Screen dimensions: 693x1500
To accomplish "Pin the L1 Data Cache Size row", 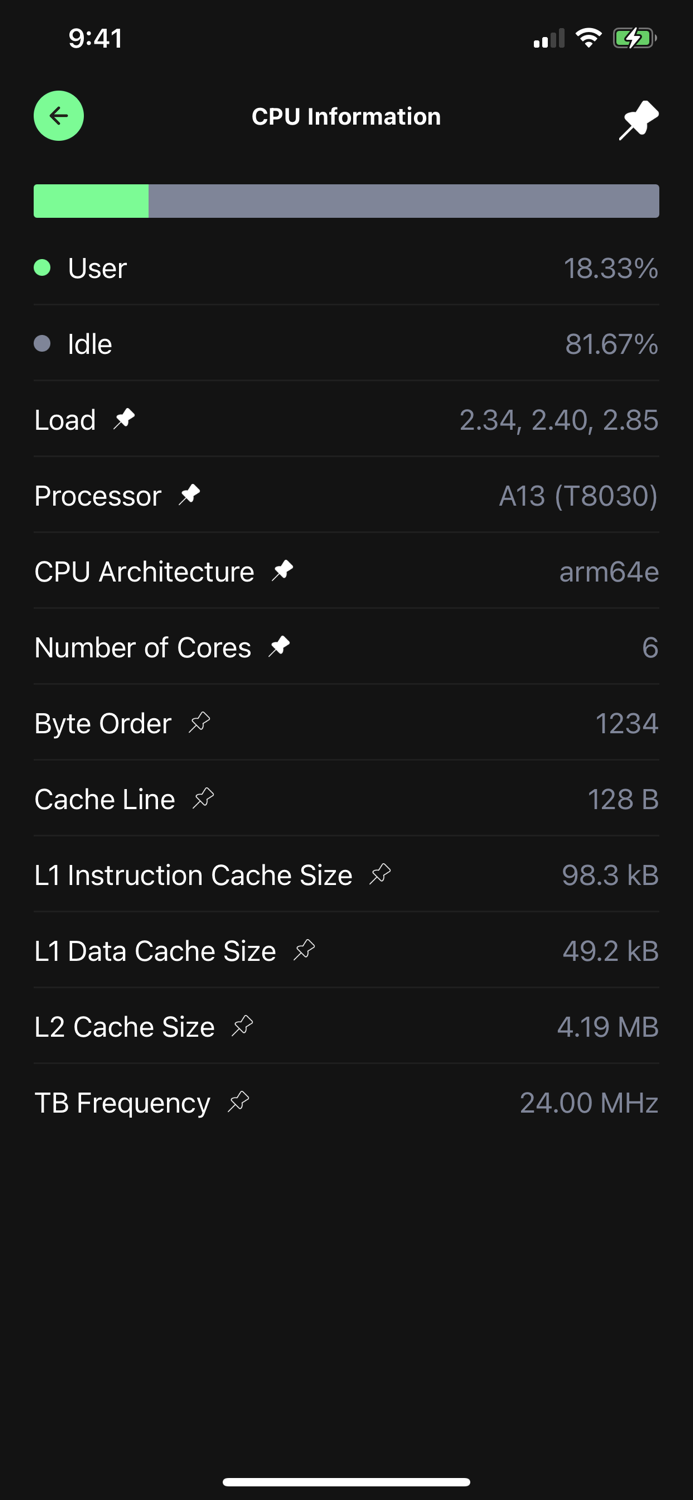I will [305, 950].
